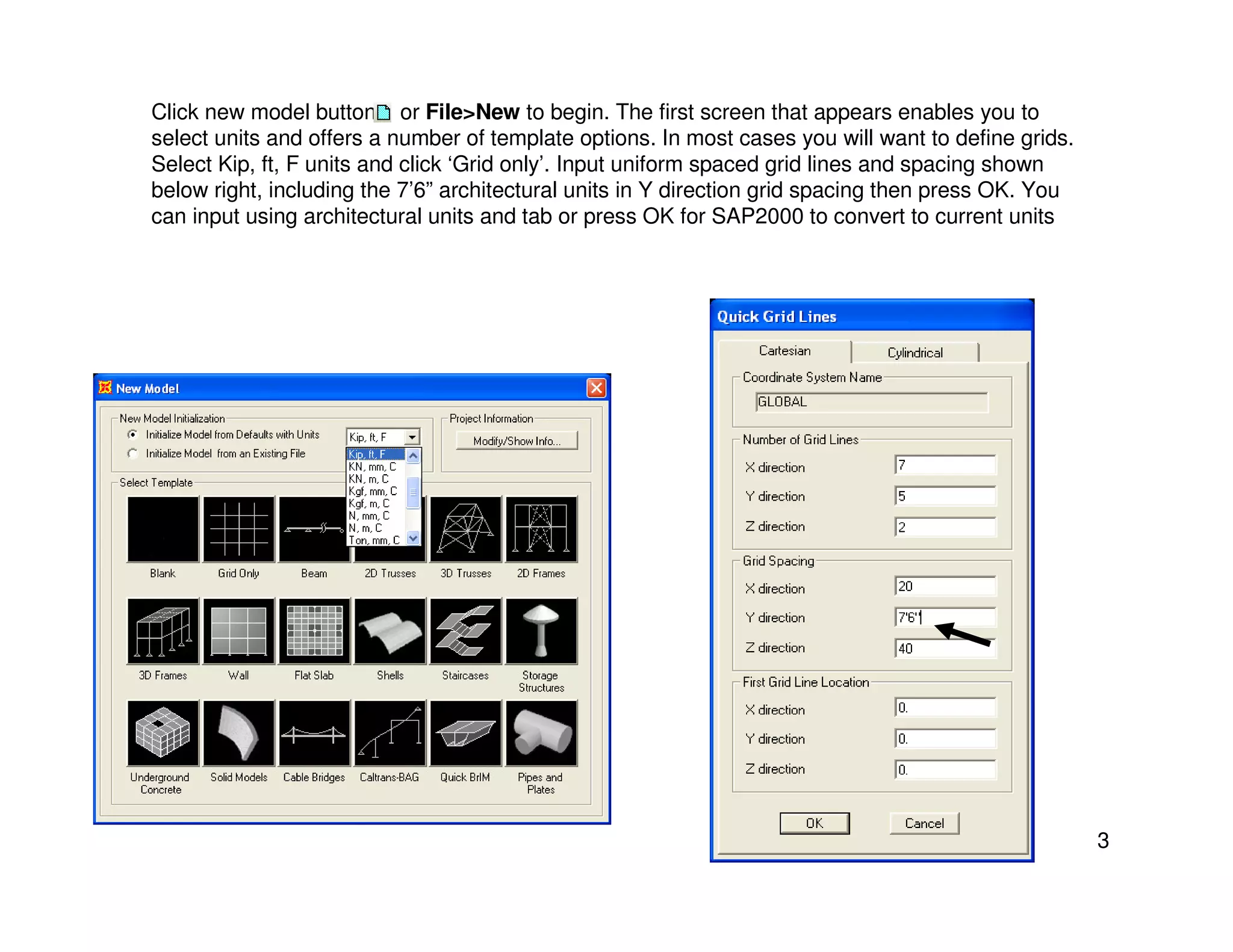
Task: Choose the Flat Slab template icon
Action: click(314, 631)
